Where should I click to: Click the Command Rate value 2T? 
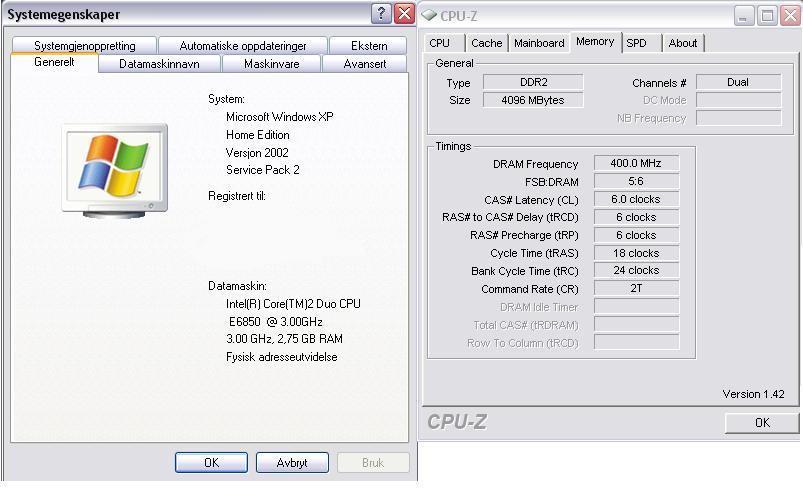pyautogui.click(x=636, y=288)
